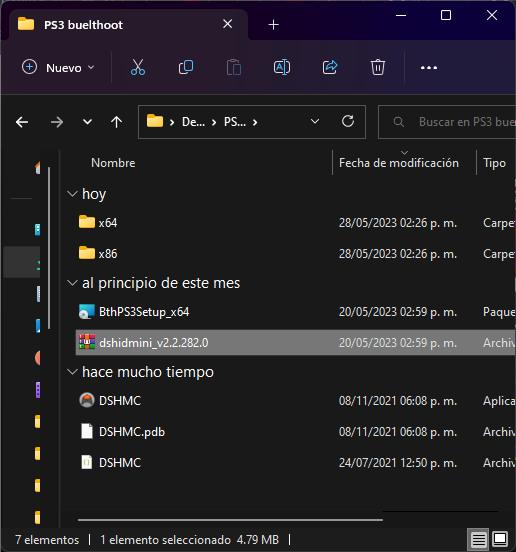This screenshot has width=516, height=552.
Task: Collapse the 'hoy' group
Action: pyautogui.click(x=72, y=194)
